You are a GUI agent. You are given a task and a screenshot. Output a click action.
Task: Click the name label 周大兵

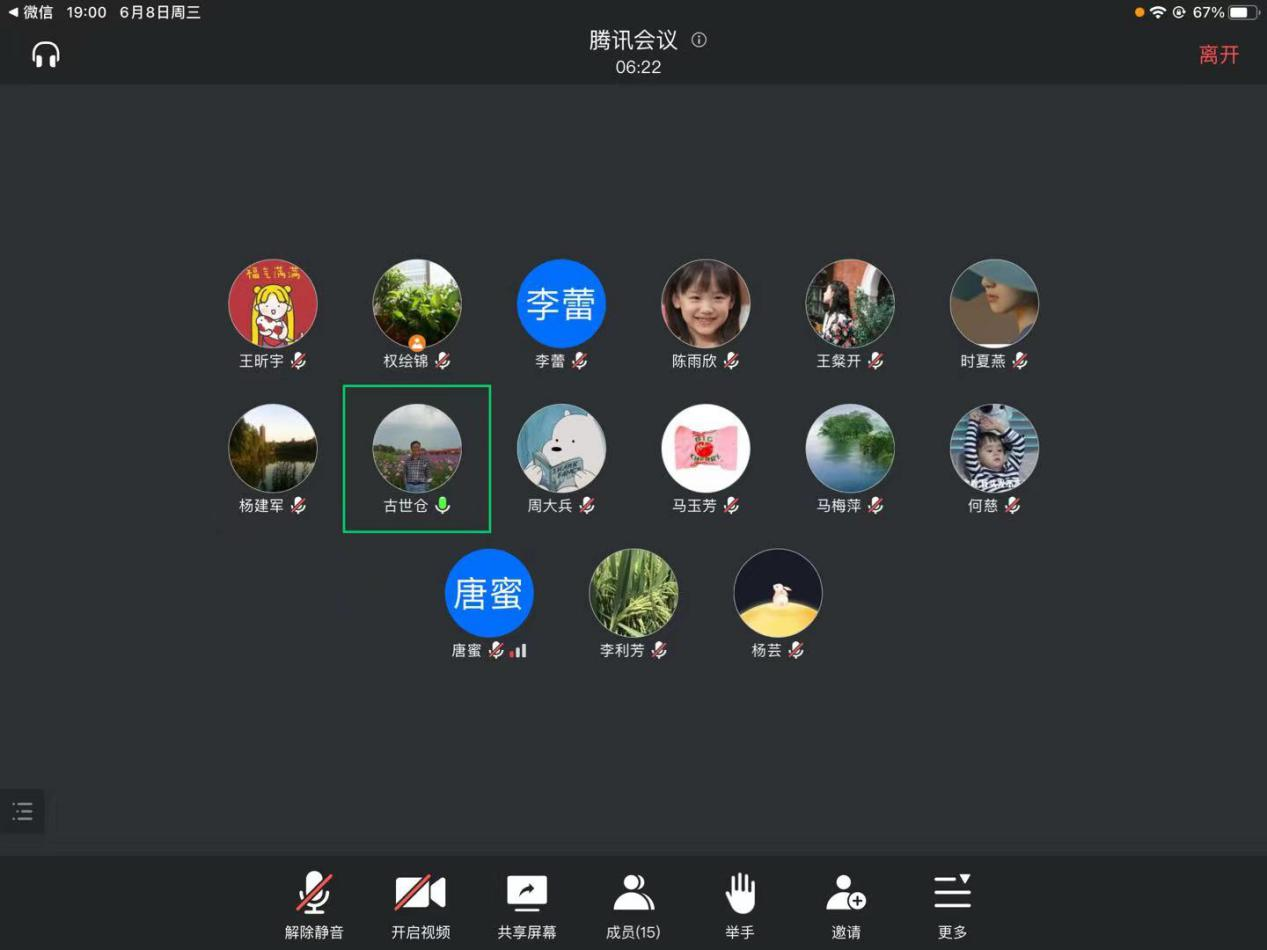coord(550,506)
